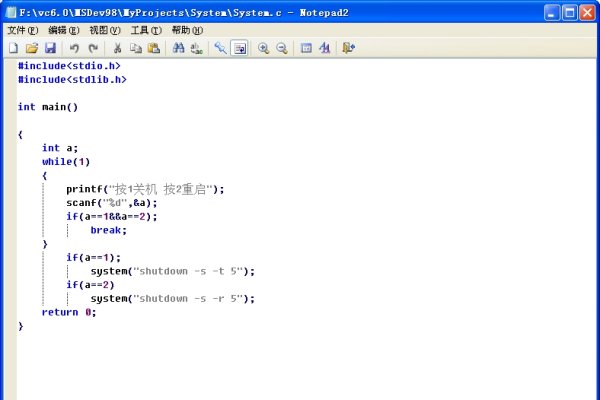
Task: Open the 文件(F) menu
Action: [x=23, y=30]
